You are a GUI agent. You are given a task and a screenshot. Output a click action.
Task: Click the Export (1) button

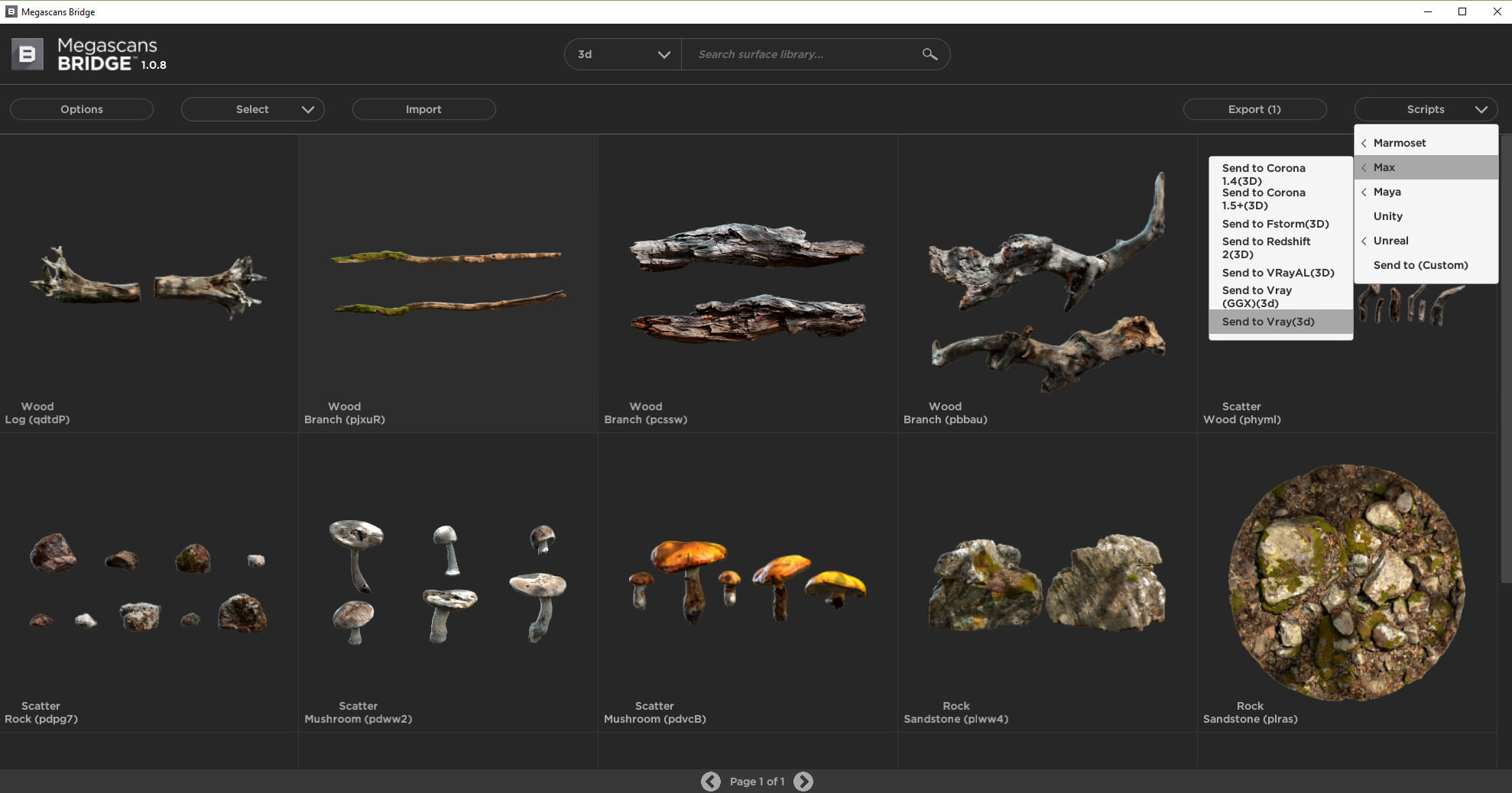point(1255,109)
